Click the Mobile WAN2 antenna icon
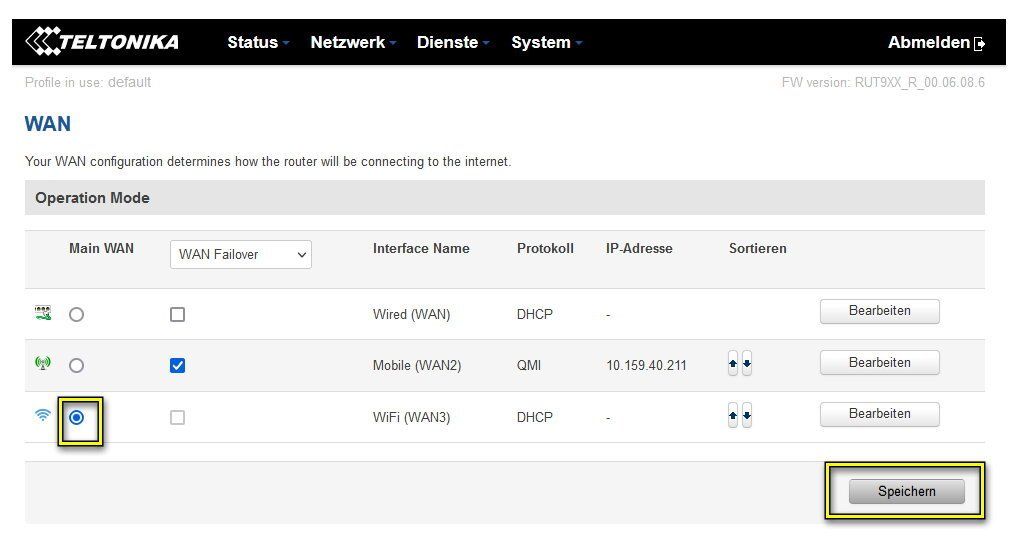This screenshot has width=1029, height=540. click(x=42, y=364)
